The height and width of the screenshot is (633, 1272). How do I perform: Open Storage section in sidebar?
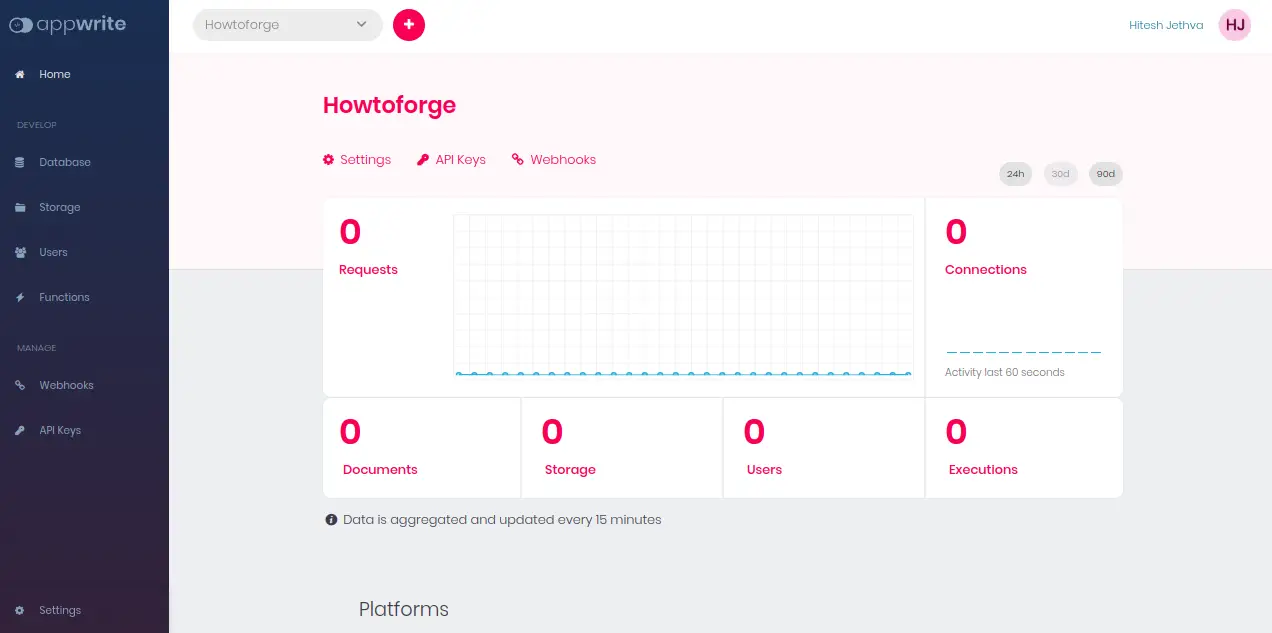pyautogui.click(x=60, y=208)
